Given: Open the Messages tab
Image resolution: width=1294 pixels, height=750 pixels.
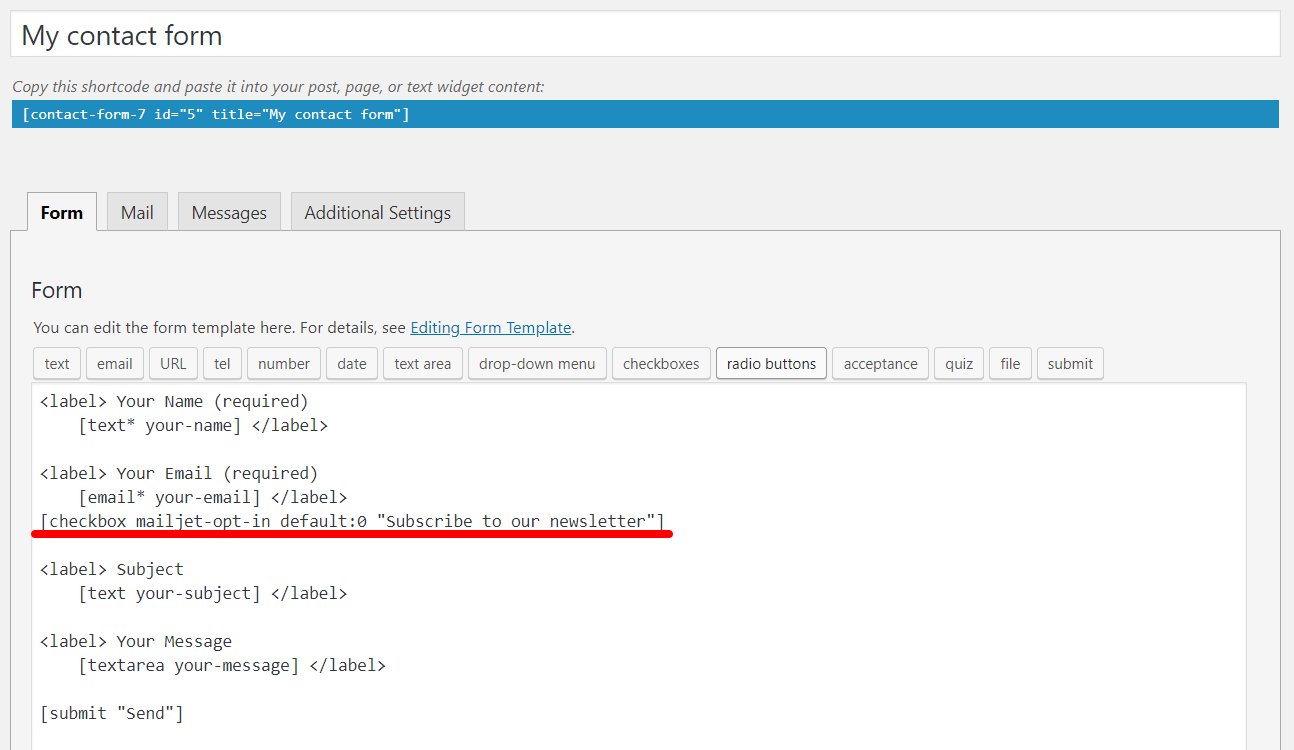Looking at the screenshot, I should pos(229,212).
